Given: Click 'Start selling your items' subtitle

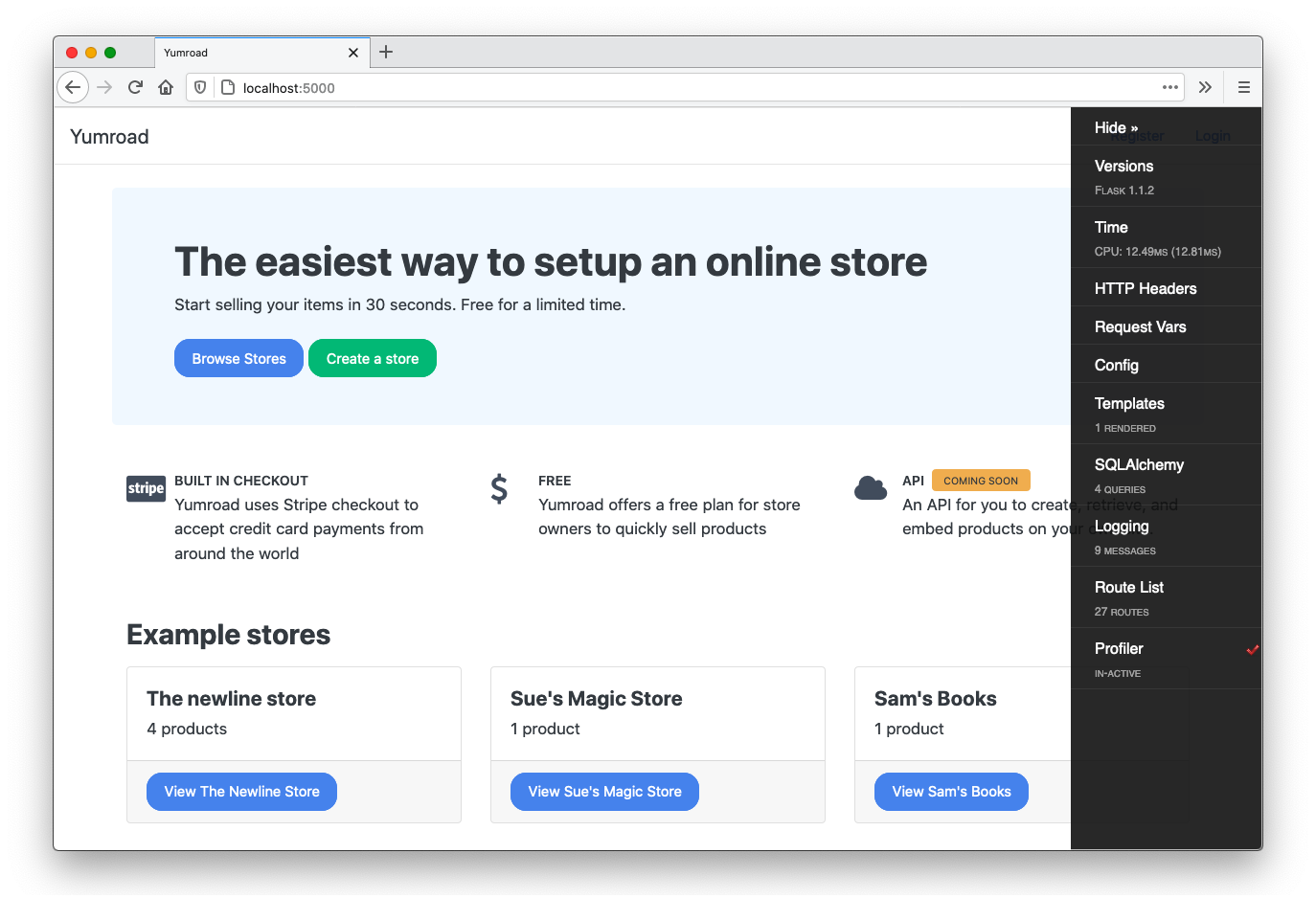Looking at the screenshot, I should pos(399,304).
